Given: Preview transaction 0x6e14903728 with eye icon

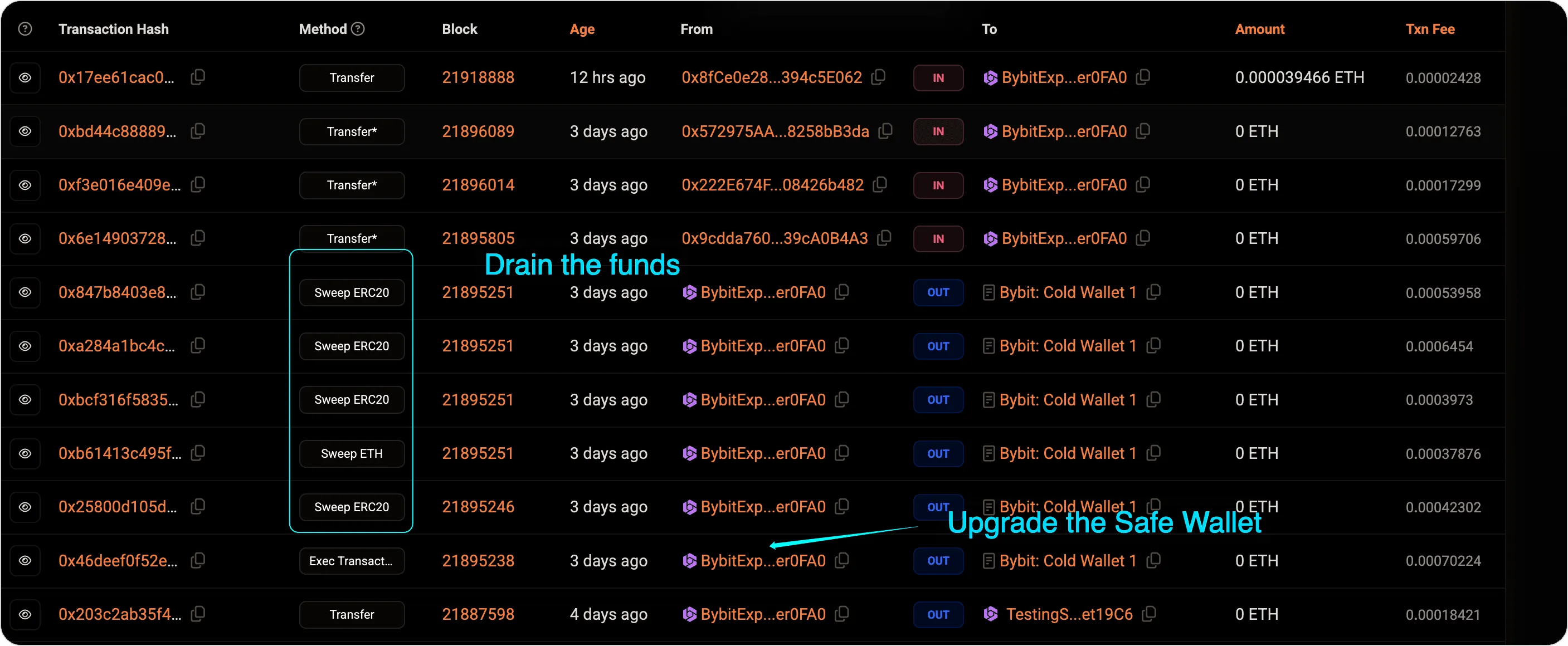Looking at the screenshot, I should (x=25, y=238).
